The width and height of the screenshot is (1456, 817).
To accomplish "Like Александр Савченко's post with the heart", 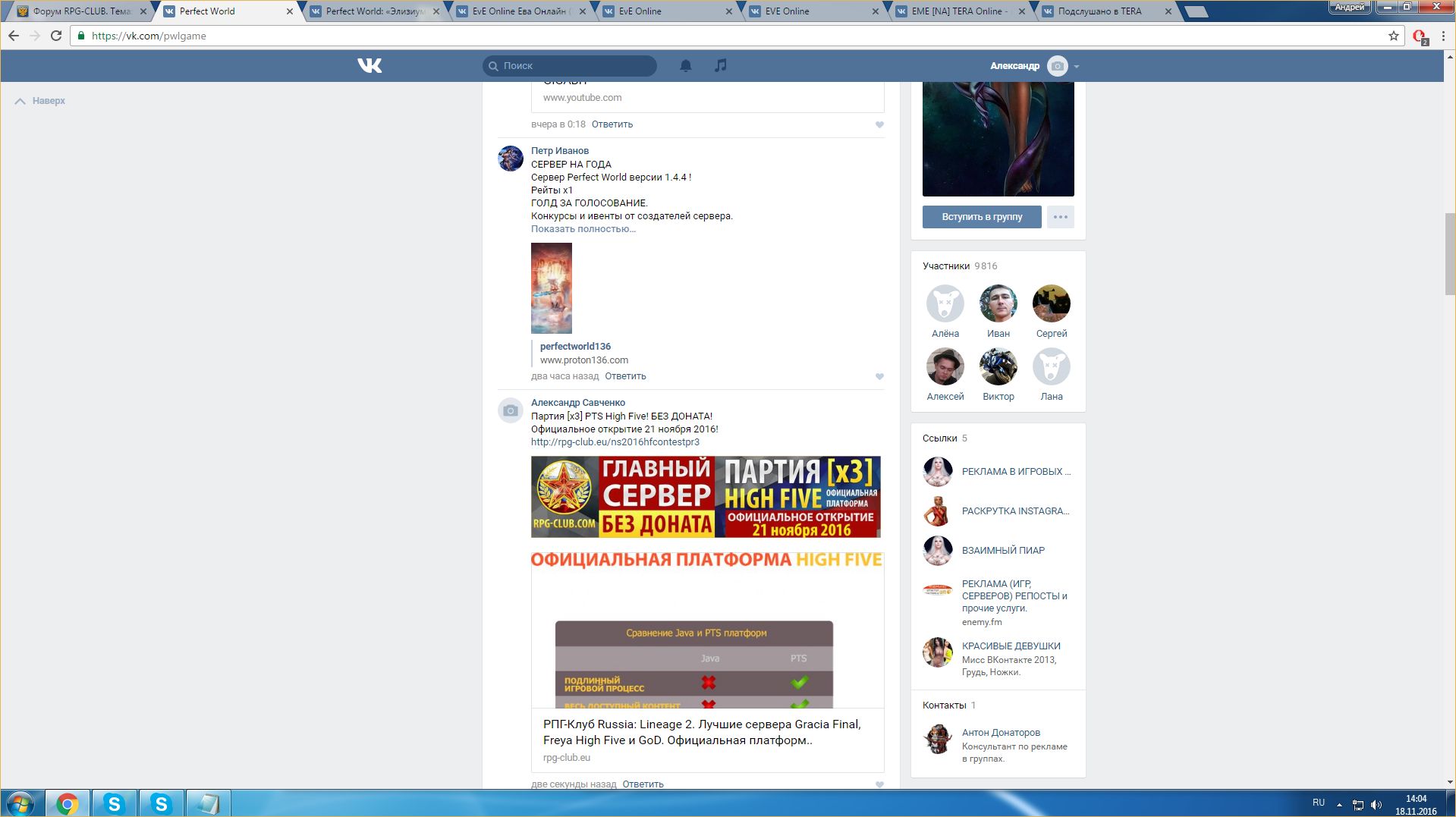I will click(879, 784).
